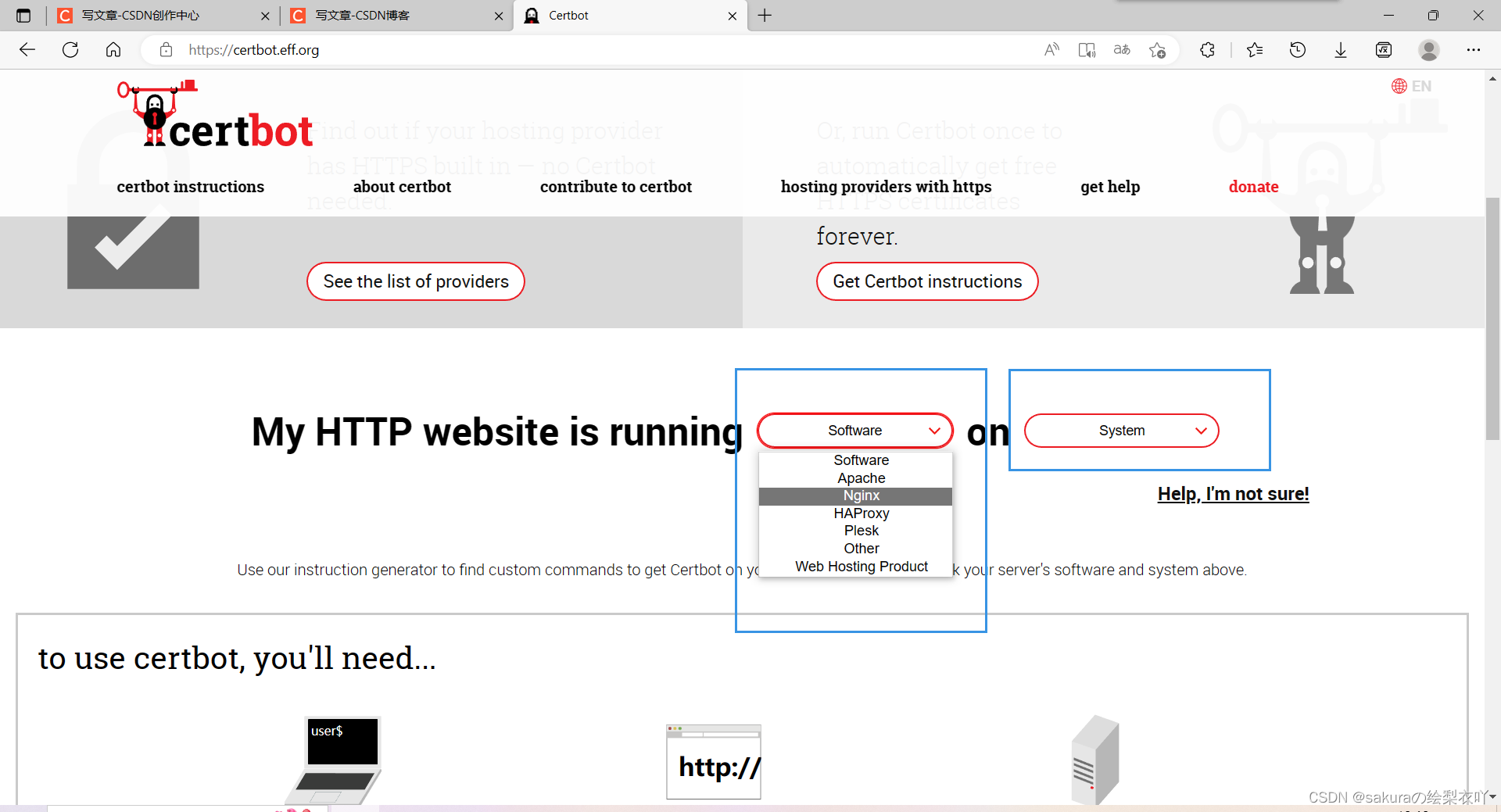Open immersive reader icon in address bar
1501x812 pixels.
pos(1087,50)
